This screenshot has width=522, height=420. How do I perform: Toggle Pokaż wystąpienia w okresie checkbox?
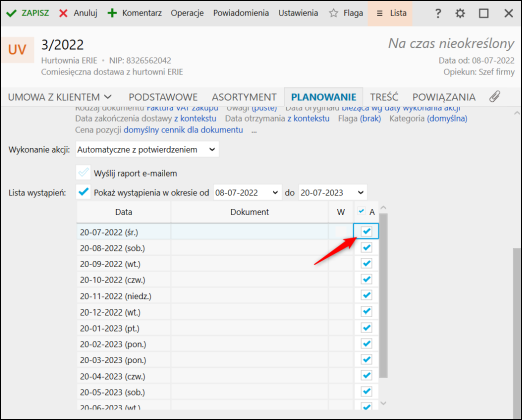(83, 192)
